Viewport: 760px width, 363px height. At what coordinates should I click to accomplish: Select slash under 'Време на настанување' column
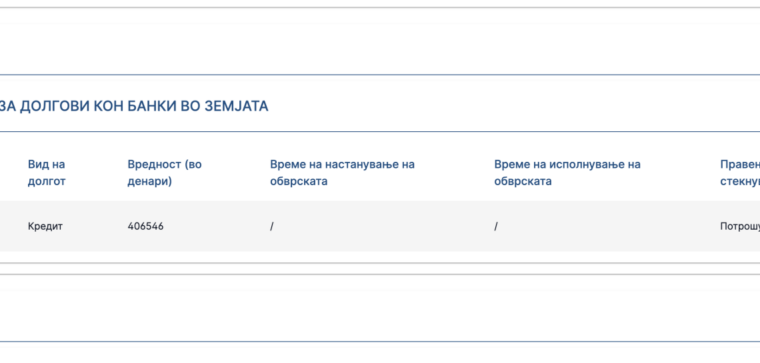(271, 226)
